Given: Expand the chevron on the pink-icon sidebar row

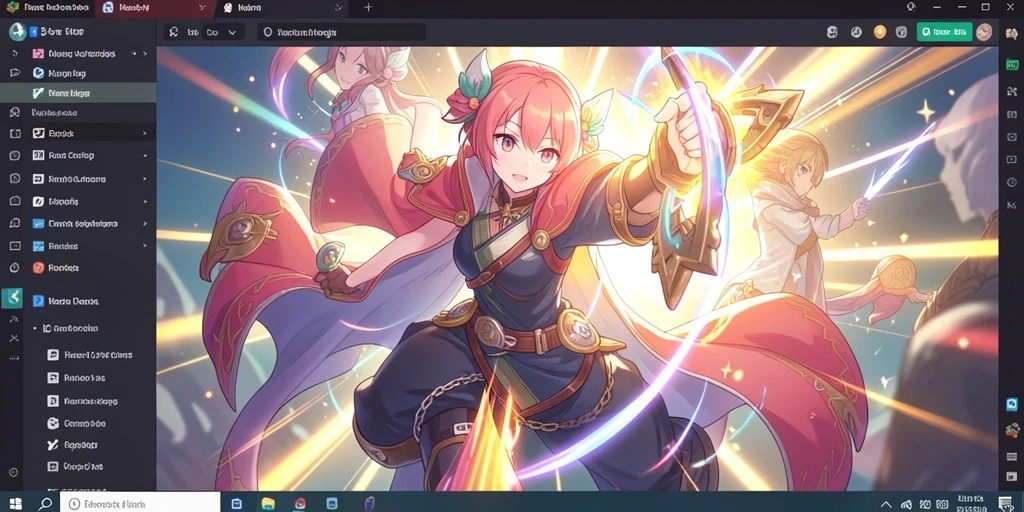Looking at the screenshot, I should tap(145, 54).
